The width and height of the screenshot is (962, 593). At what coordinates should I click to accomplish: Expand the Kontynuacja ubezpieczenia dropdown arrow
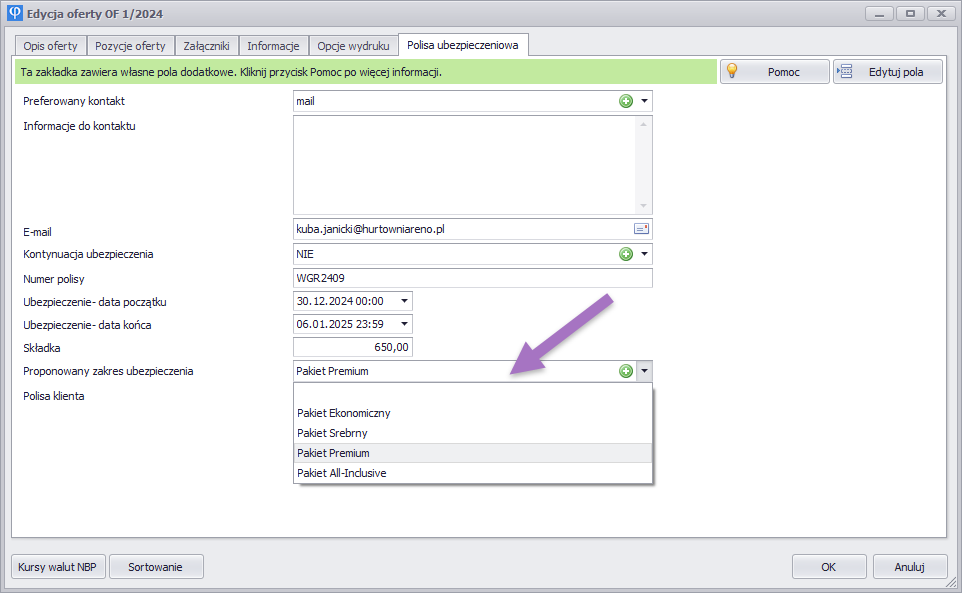click(645, 254)
